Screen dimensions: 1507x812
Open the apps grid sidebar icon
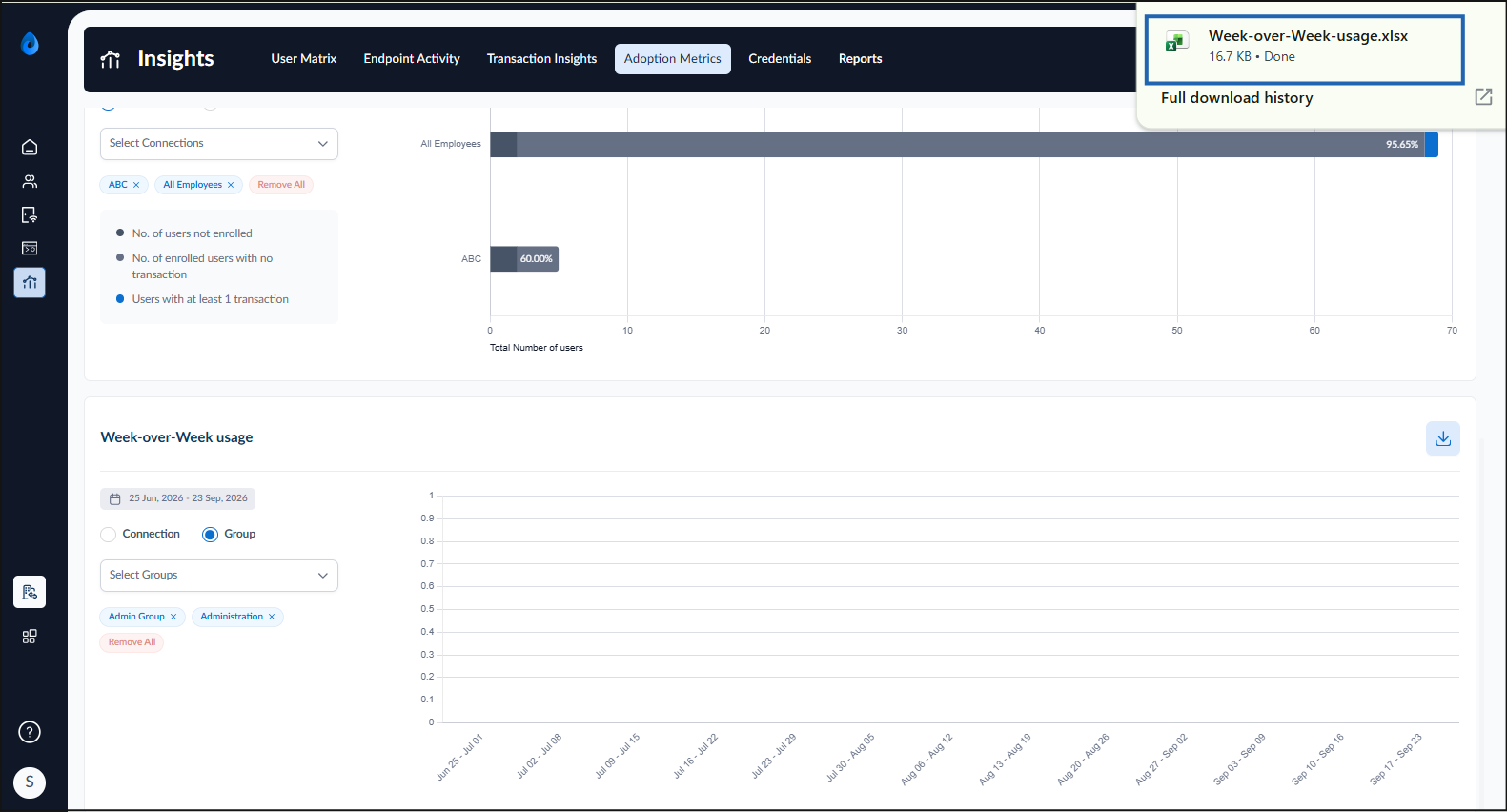tap(30, 637)
